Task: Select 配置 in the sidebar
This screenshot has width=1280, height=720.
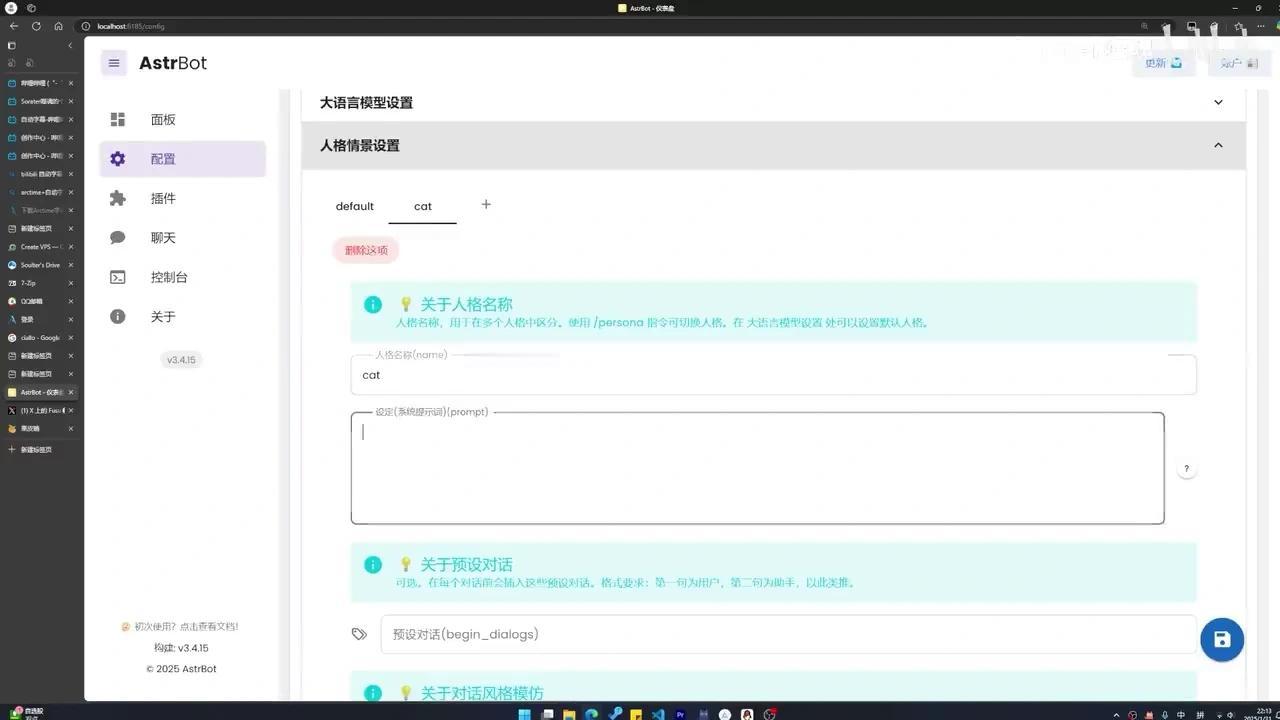Action: [x=183, y=159]
